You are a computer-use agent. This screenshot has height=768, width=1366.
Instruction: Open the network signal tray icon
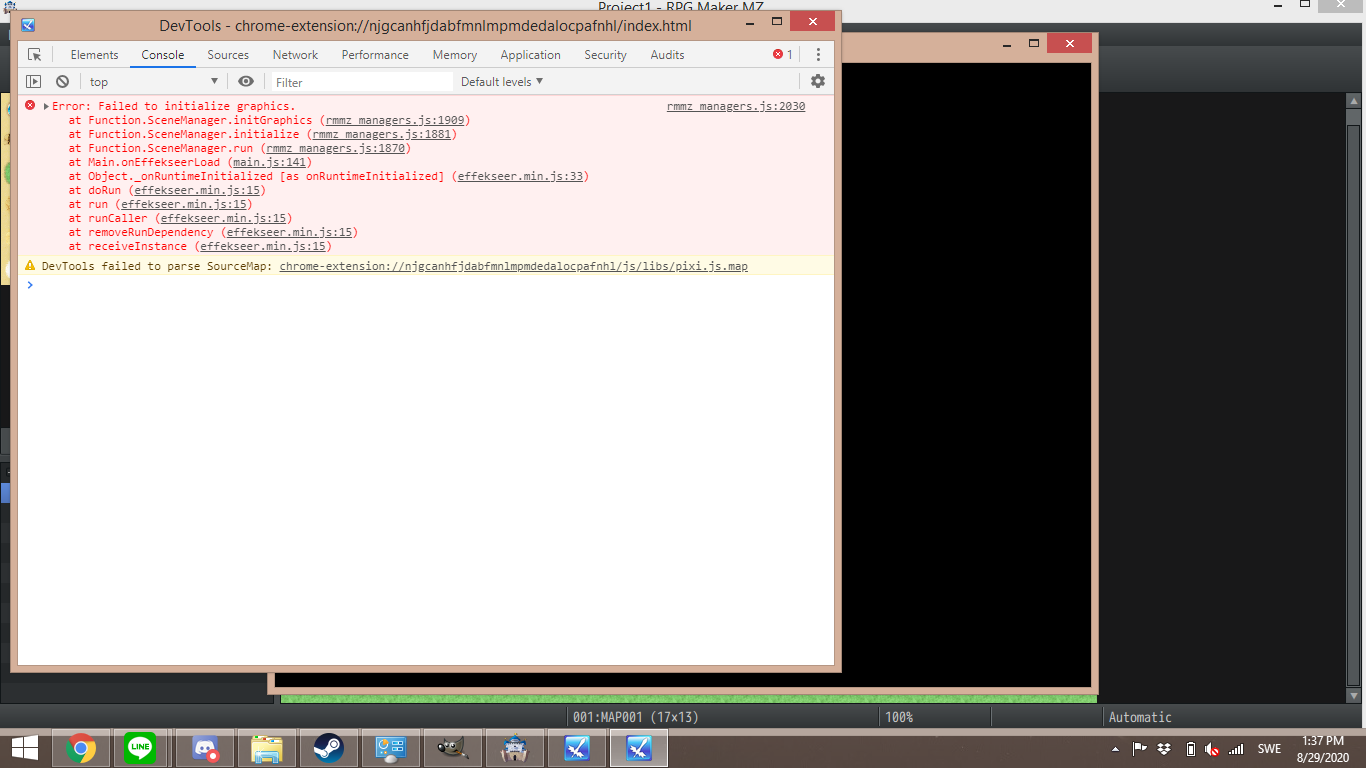click(x=1237, y=749)
